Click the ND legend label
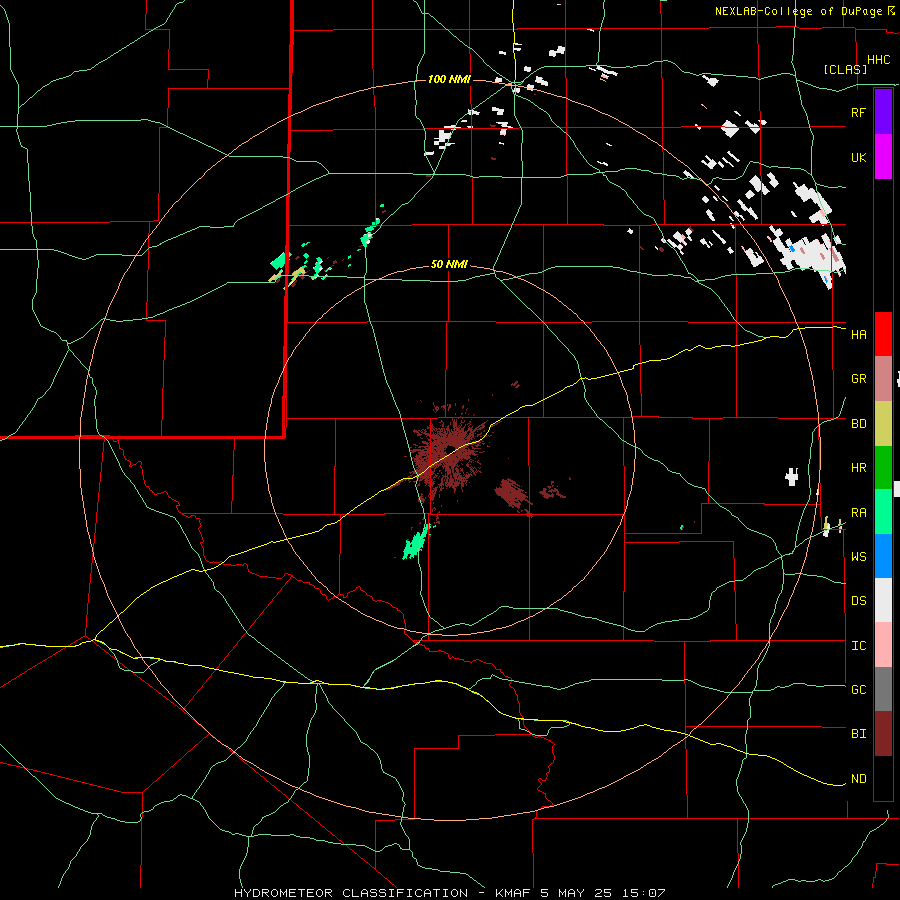 click(858, 779)
